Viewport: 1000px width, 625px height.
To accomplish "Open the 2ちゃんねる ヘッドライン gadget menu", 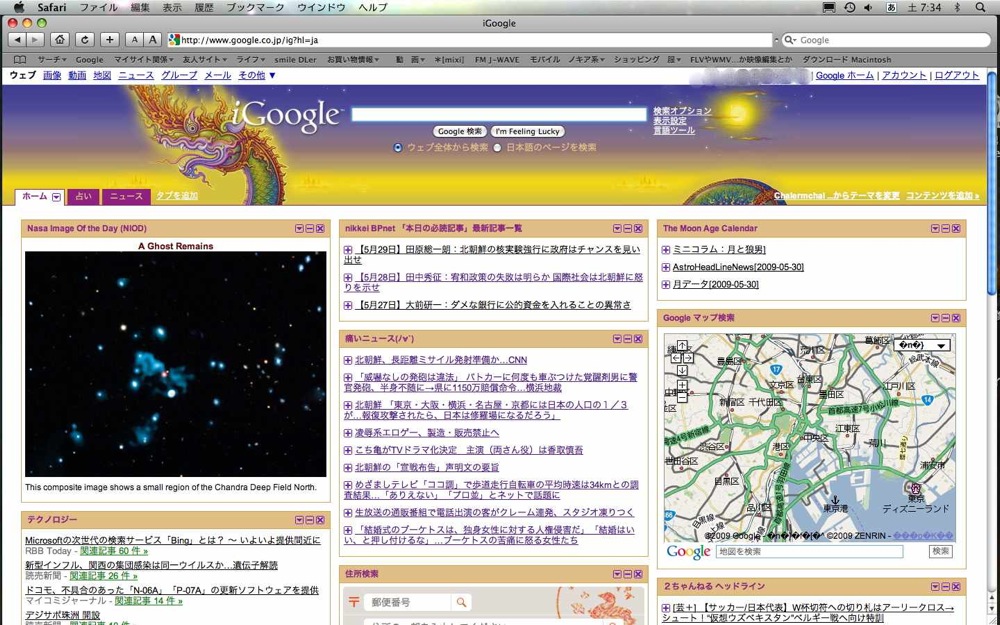I will (936, 586).
